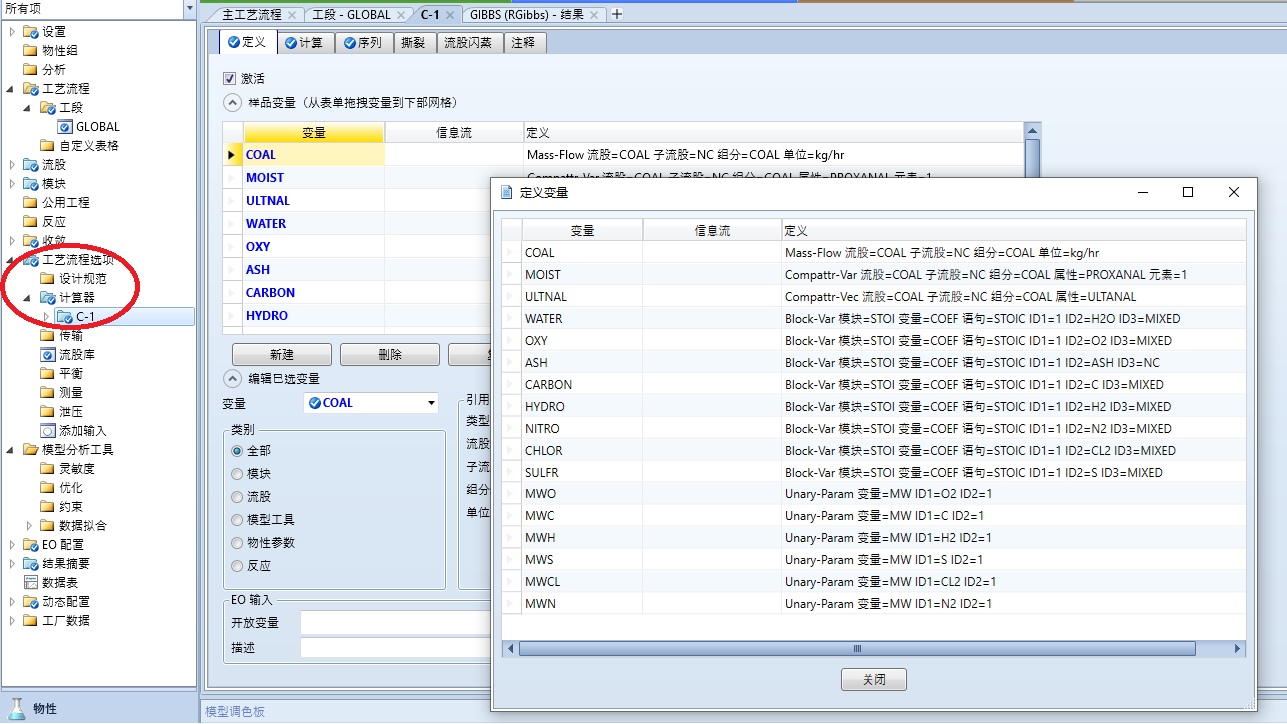Click the 泄压 folder icon
1287x724 pixels.
(x=48, y=412)
